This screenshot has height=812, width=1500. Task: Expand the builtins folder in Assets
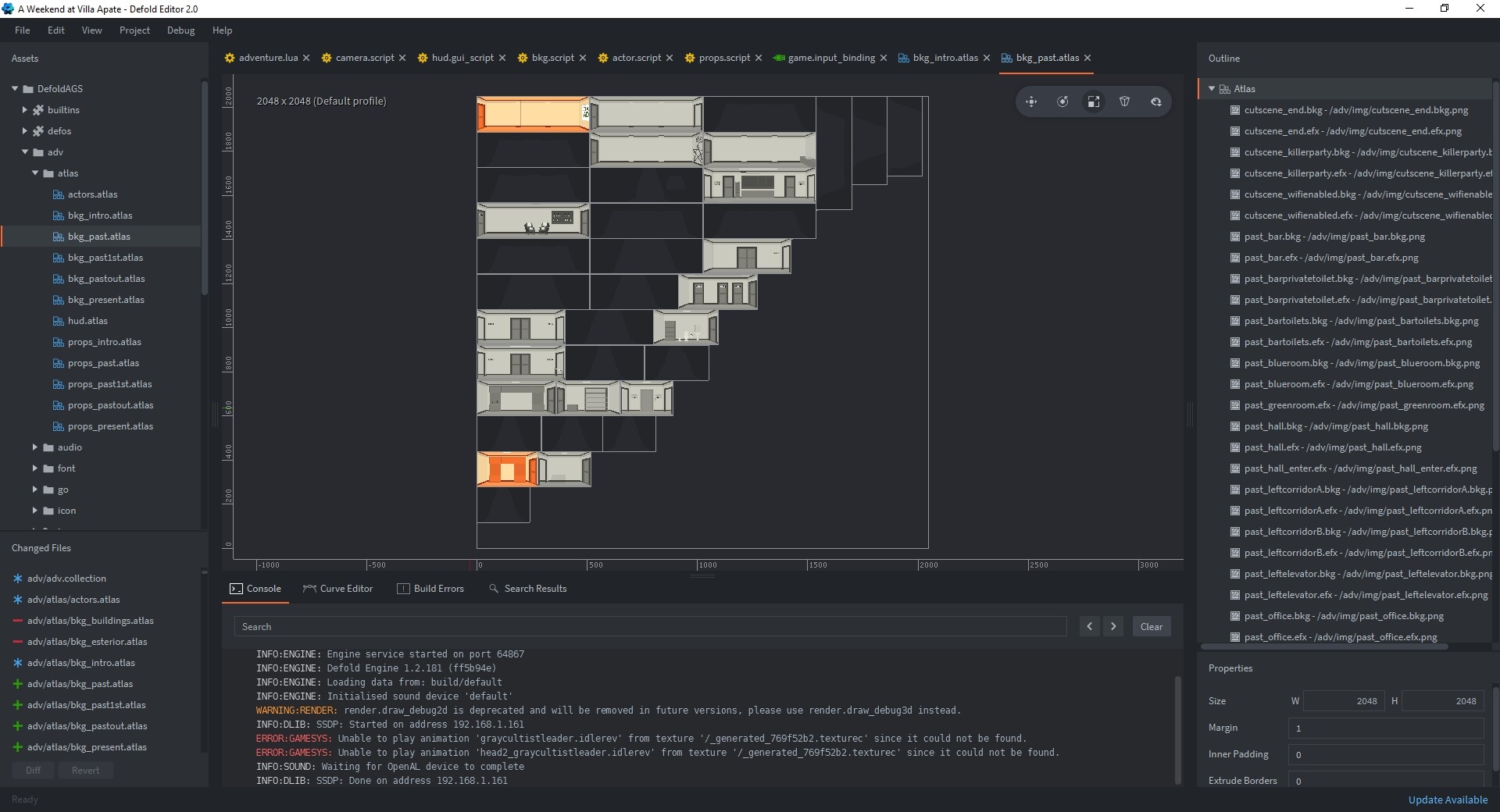click(x=25, y=110)
